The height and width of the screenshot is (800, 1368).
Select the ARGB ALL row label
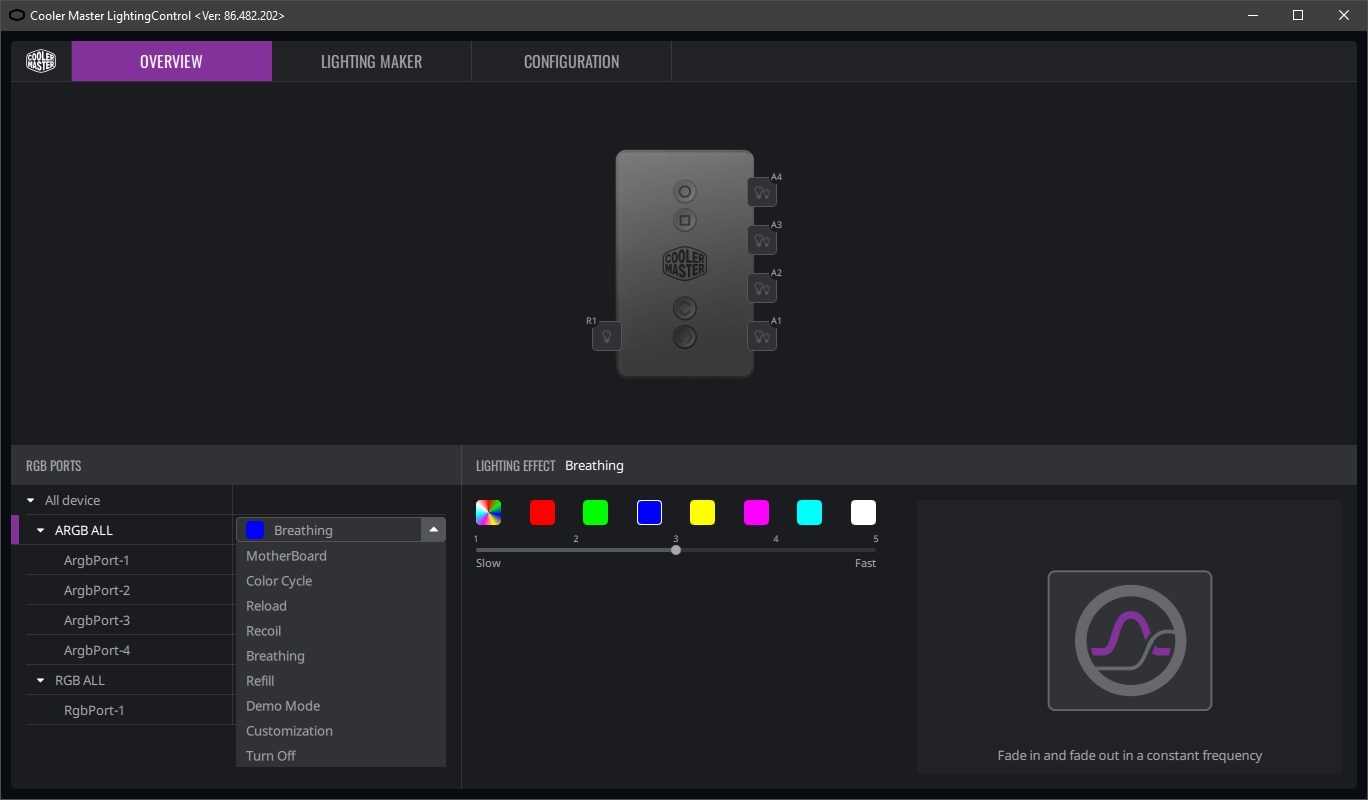coord(84,530)
